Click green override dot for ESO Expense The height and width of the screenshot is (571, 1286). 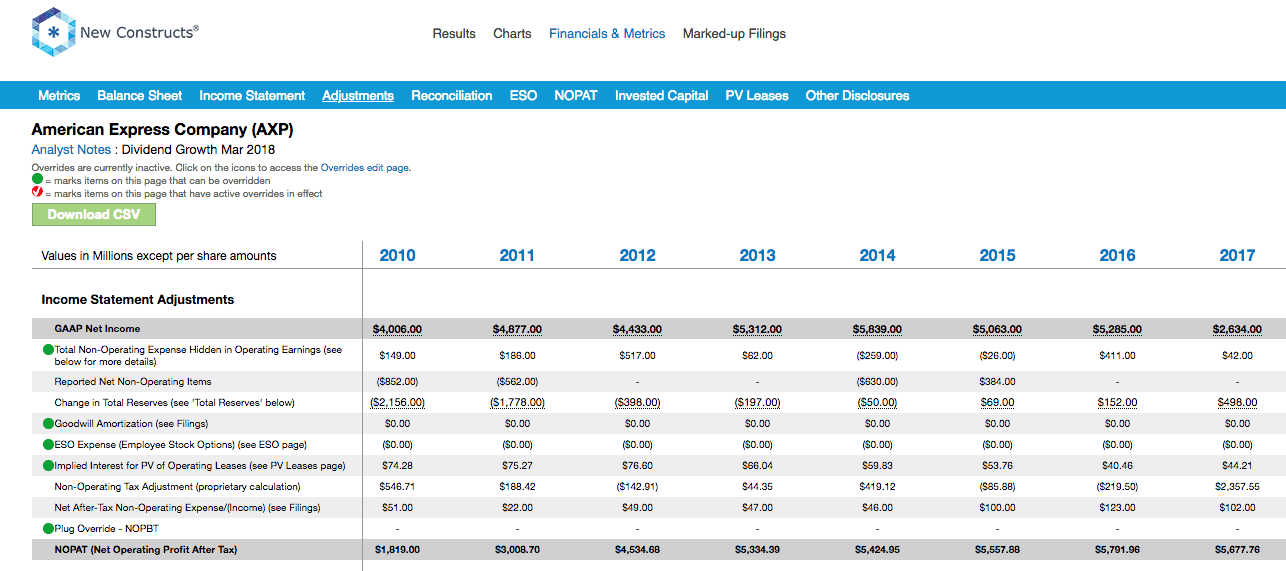coord(48,445)
